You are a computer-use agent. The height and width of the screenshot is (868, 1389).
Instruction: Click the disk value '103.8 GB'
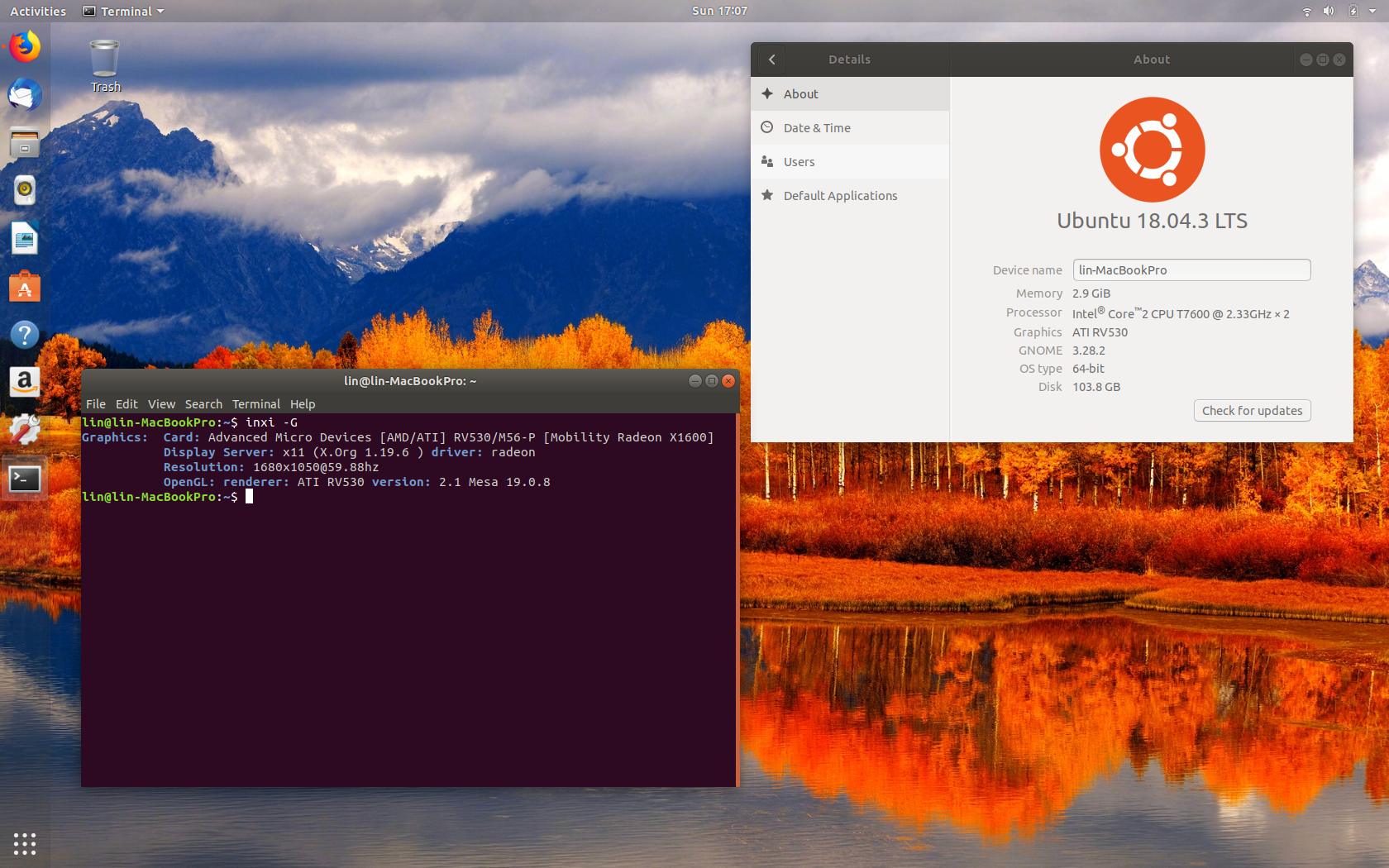point(1096,387)
